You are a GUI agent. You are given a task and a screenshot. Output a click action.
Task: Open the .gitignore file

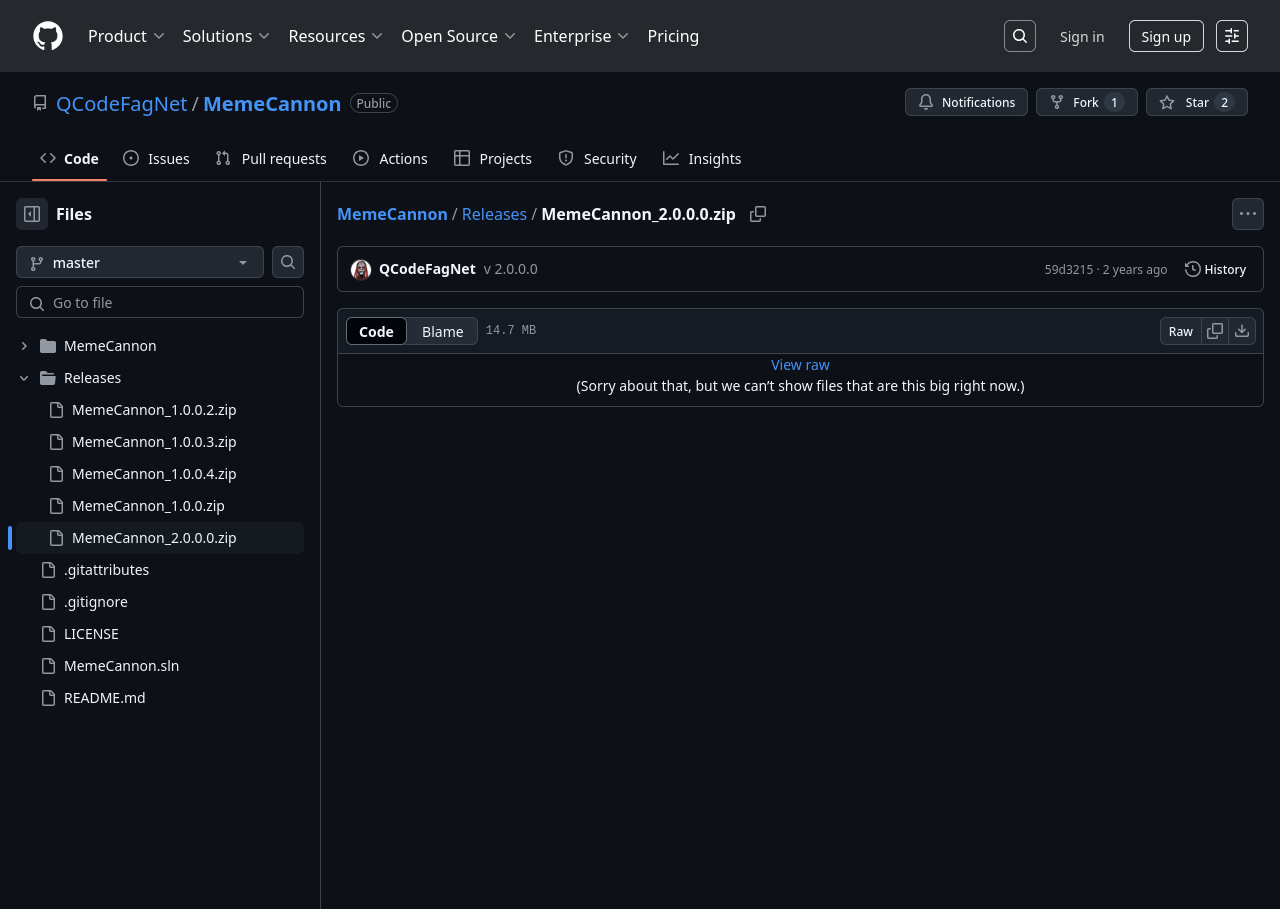coord(96,602)
